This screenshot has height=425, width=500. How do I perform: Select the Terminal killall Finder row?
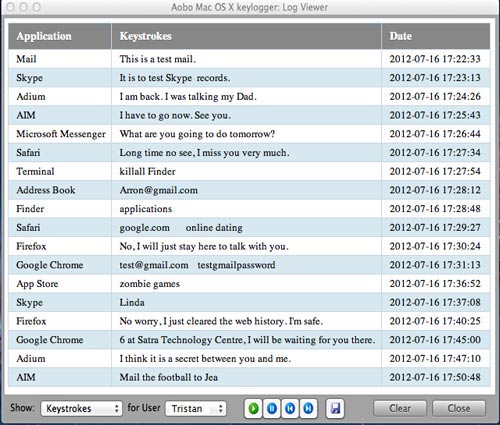pyautogui.click(x=249, y=171)
